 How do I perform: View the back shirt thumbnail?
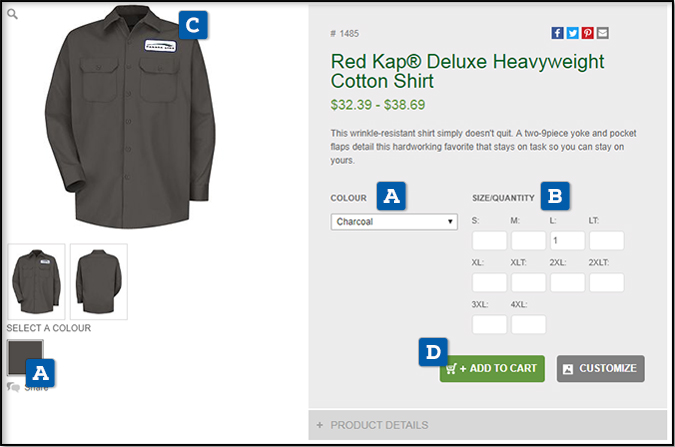point(98,281)
